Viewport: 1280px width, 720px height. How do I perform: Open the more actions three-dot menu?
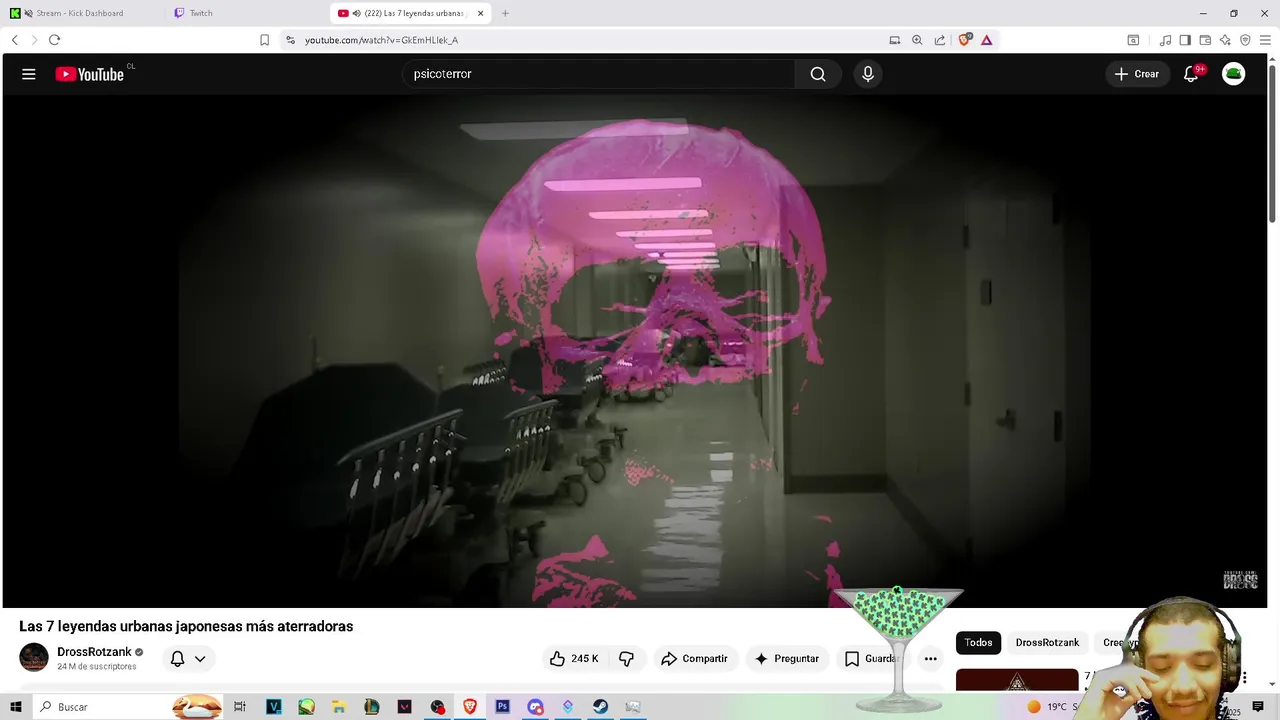coord(931,659)
